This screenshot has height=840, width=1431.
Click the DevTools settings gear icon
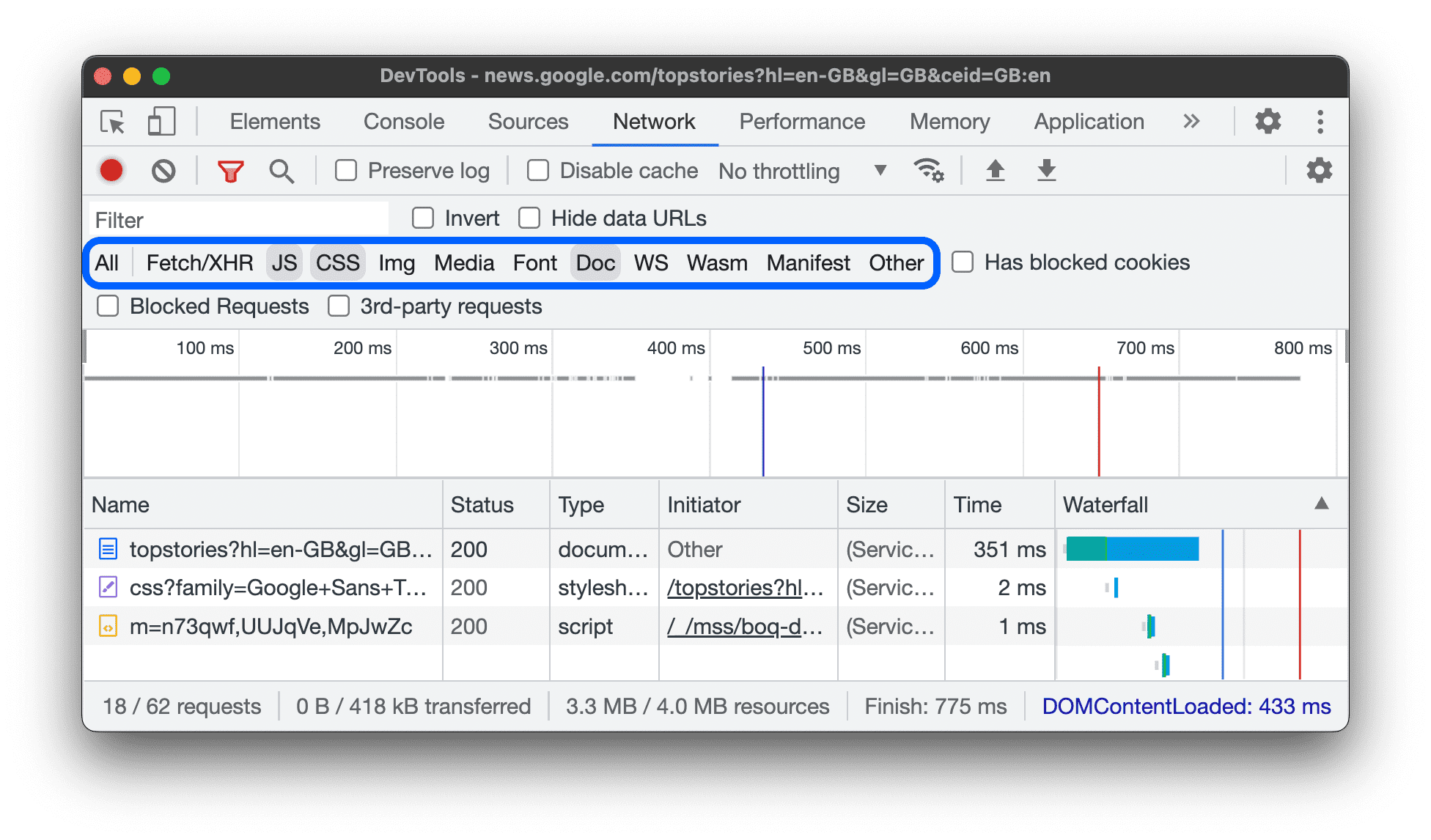pyautogui.click(x=1280, y=120)
